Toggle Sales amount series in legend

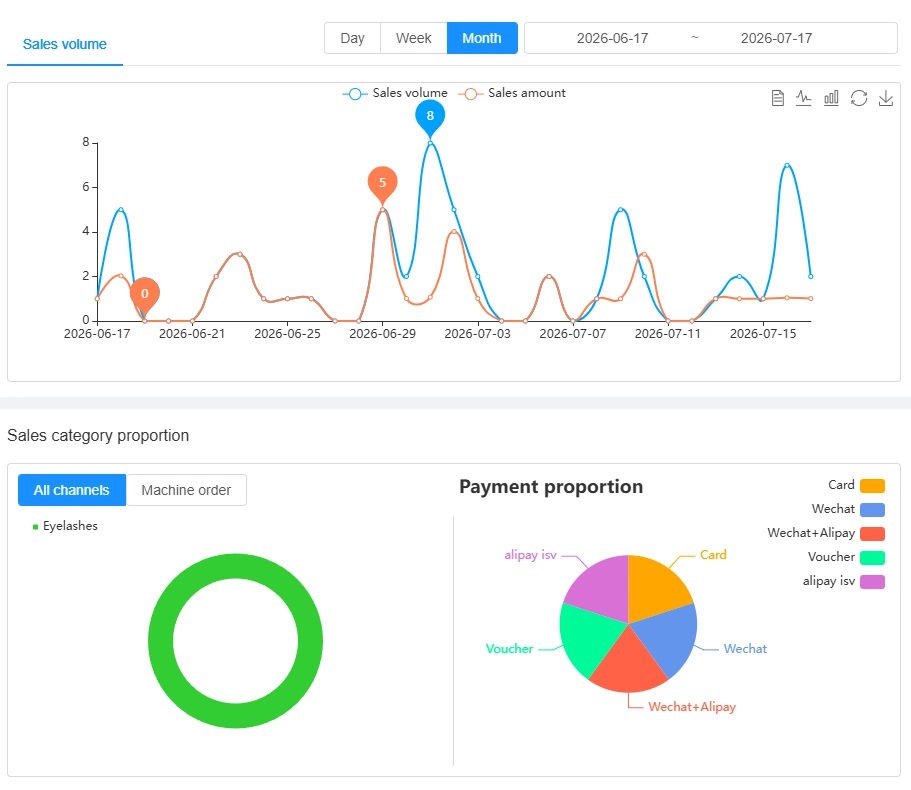(512, 93)
